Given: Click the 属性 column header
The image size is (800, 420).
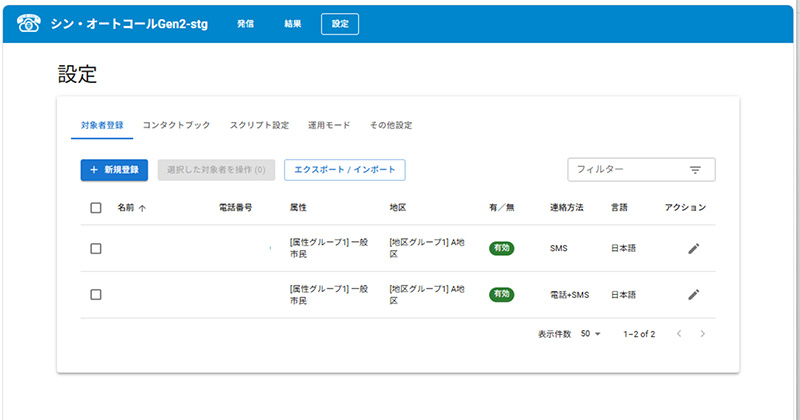Looking at the screenshot, I should click(x=298, y=207).
